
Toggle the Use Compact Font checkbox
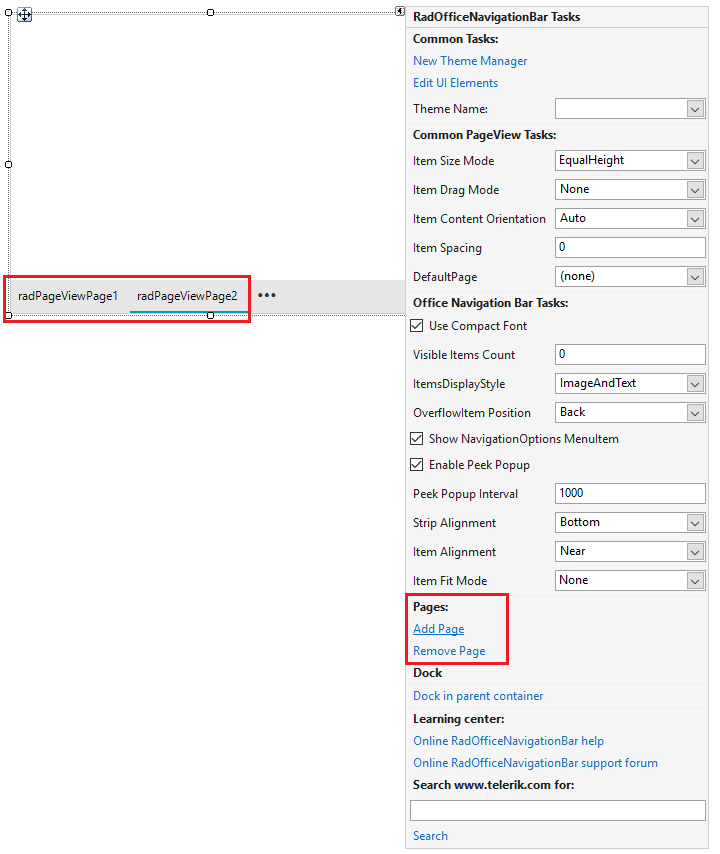coord(417,326)
